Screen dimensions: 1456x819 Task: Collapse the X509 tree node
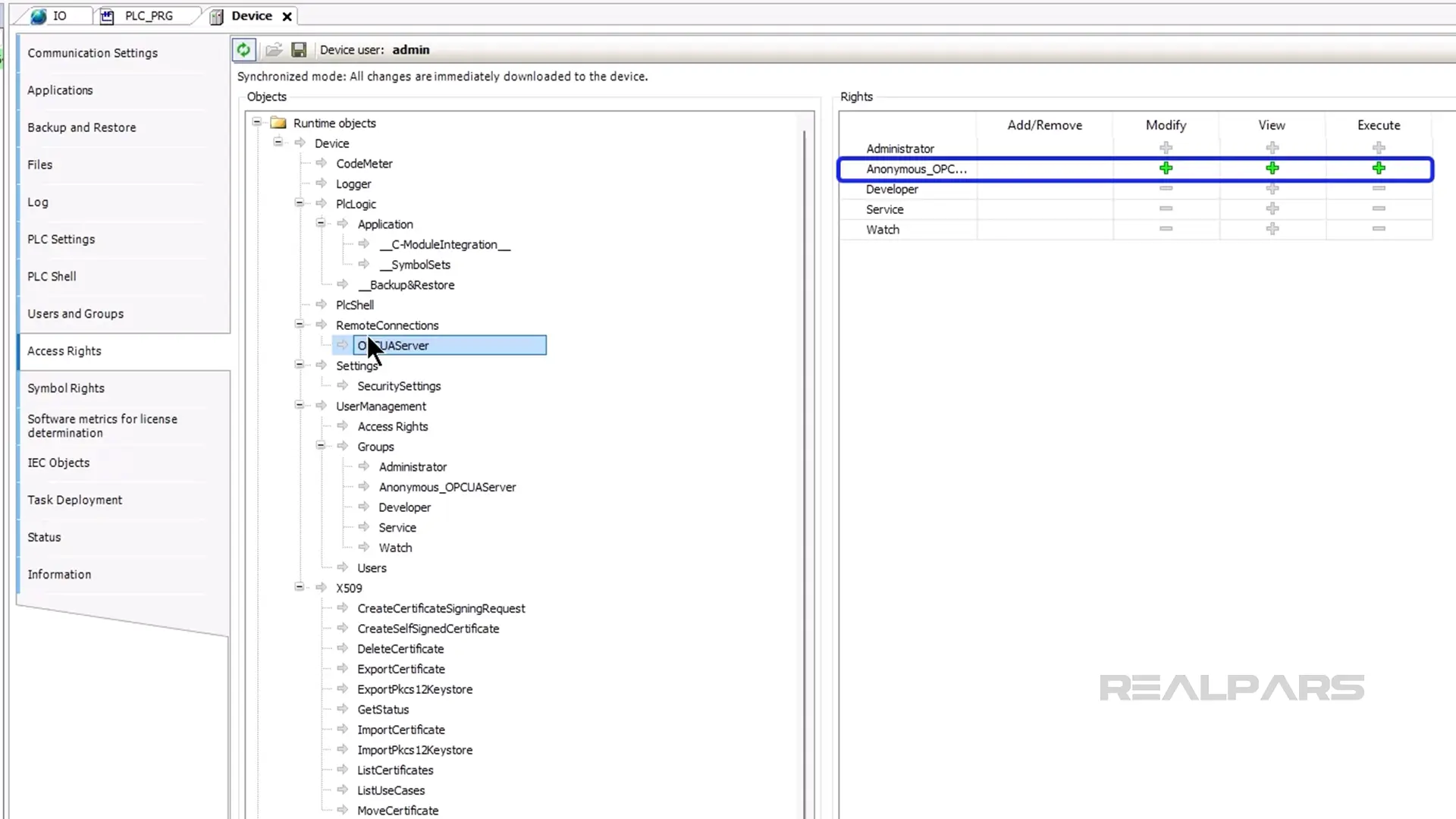(300, 587)
